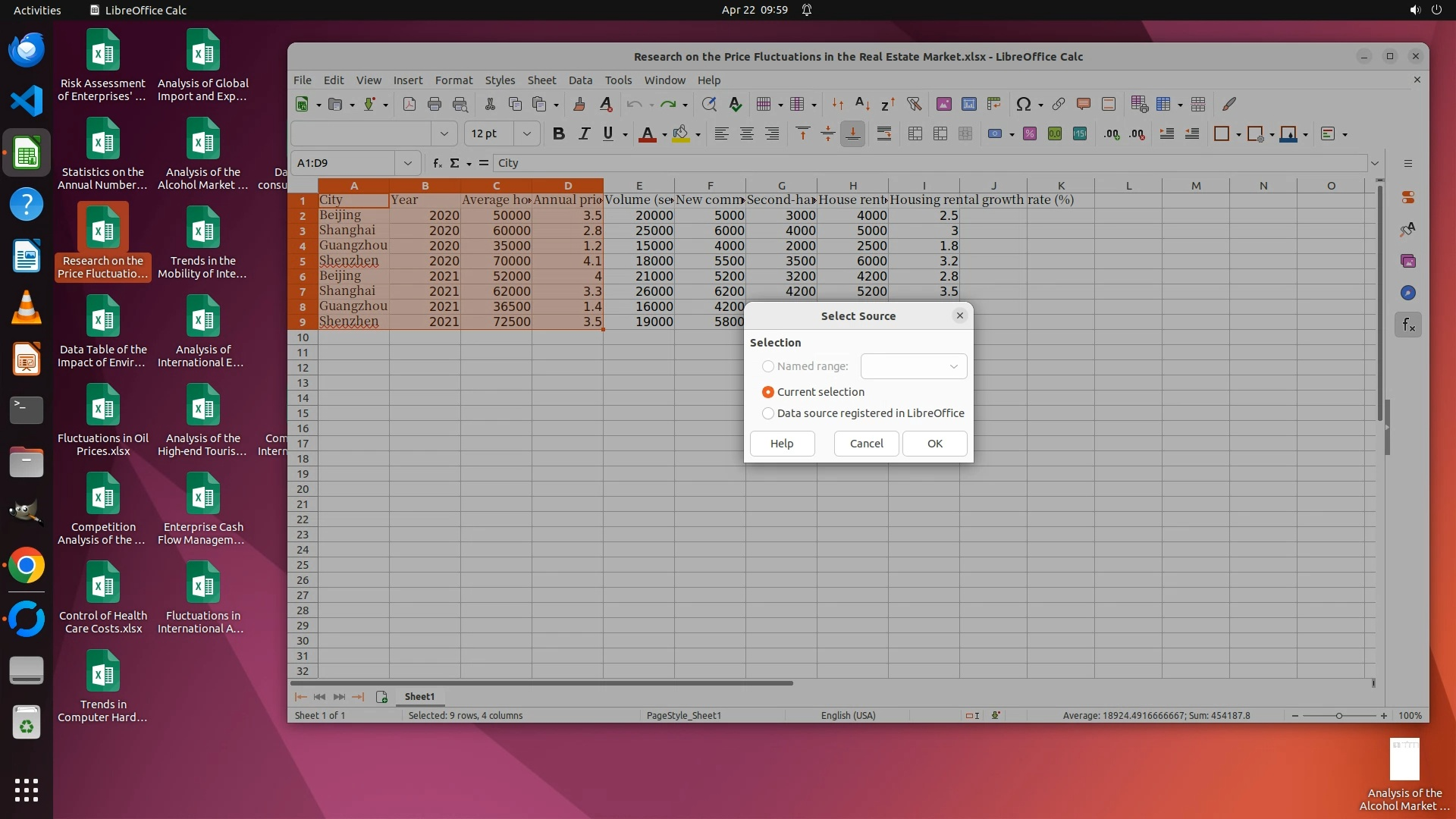This screenshot has height=819, width=1456.
Task: Open the Data menu
Action: click(x=580, y=80)
